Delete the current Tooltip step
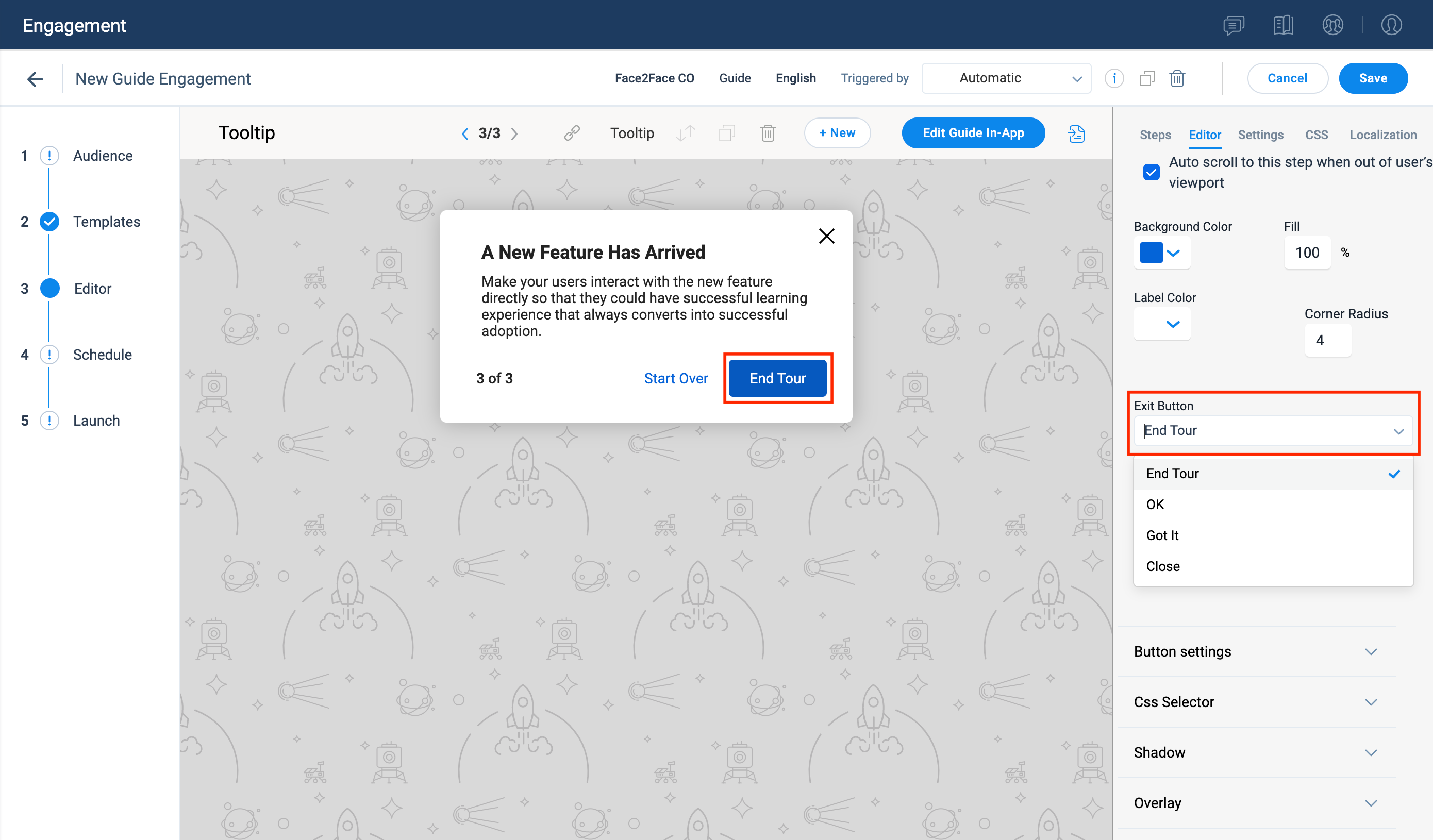The width and height of the screenshot is (1433, 840). [x=768, y=133]
